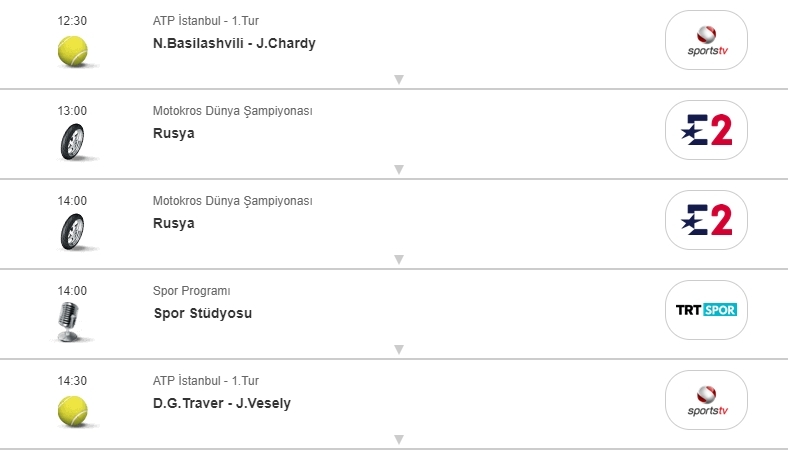Open the Eurosport 2 logo for the 13:00 event
This screenshot has height=450, width=788.
click(706, 130)
